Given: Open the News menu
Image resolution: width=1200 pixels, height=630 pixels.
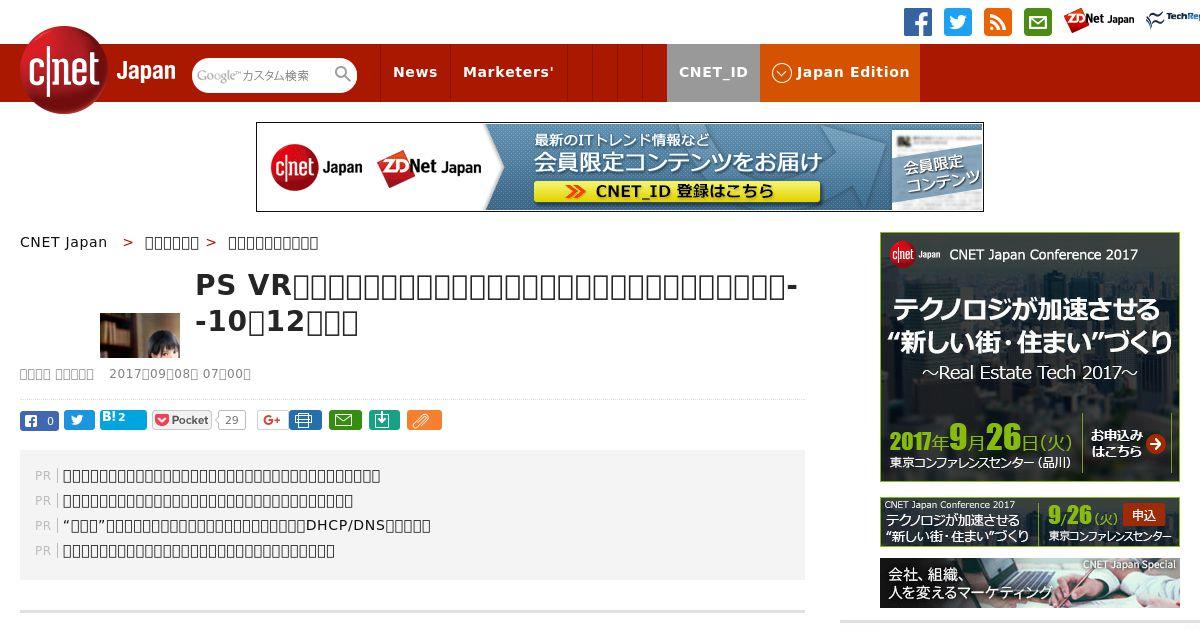Looking at the screenshot, I should tap(415, 73).
